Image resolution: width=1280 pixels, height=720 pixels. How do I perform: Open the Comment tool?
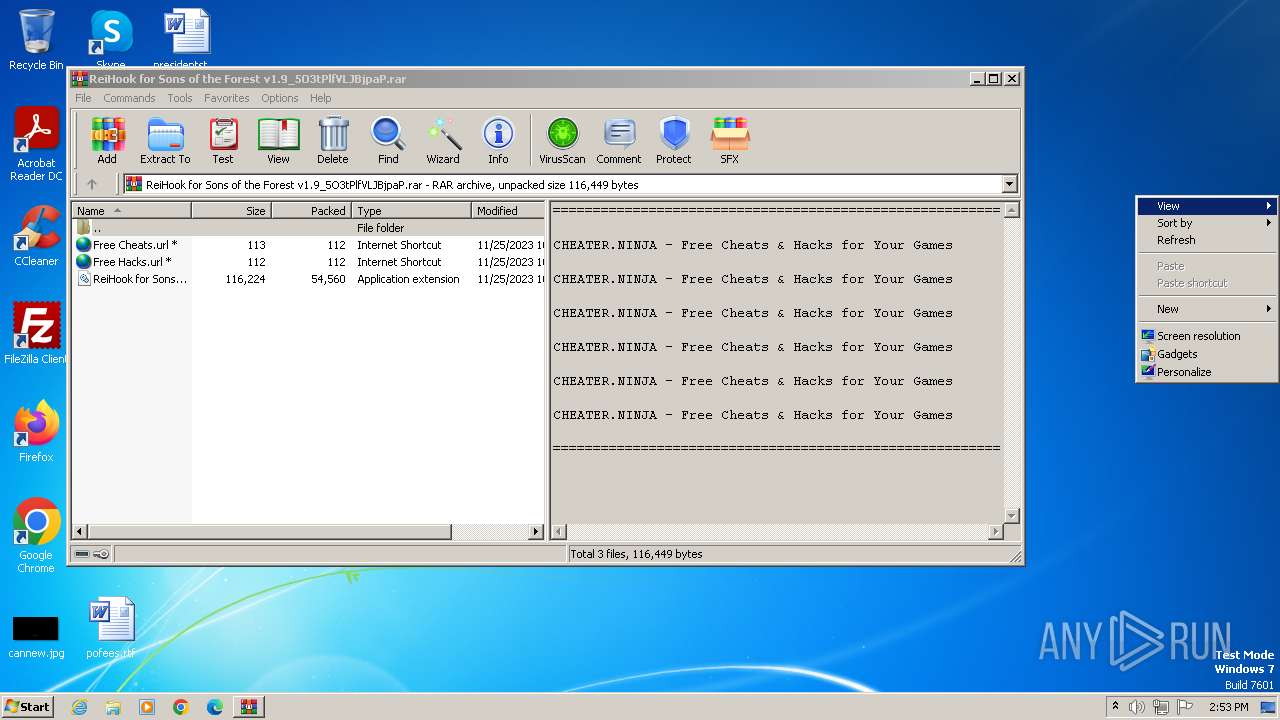point(619,140)
